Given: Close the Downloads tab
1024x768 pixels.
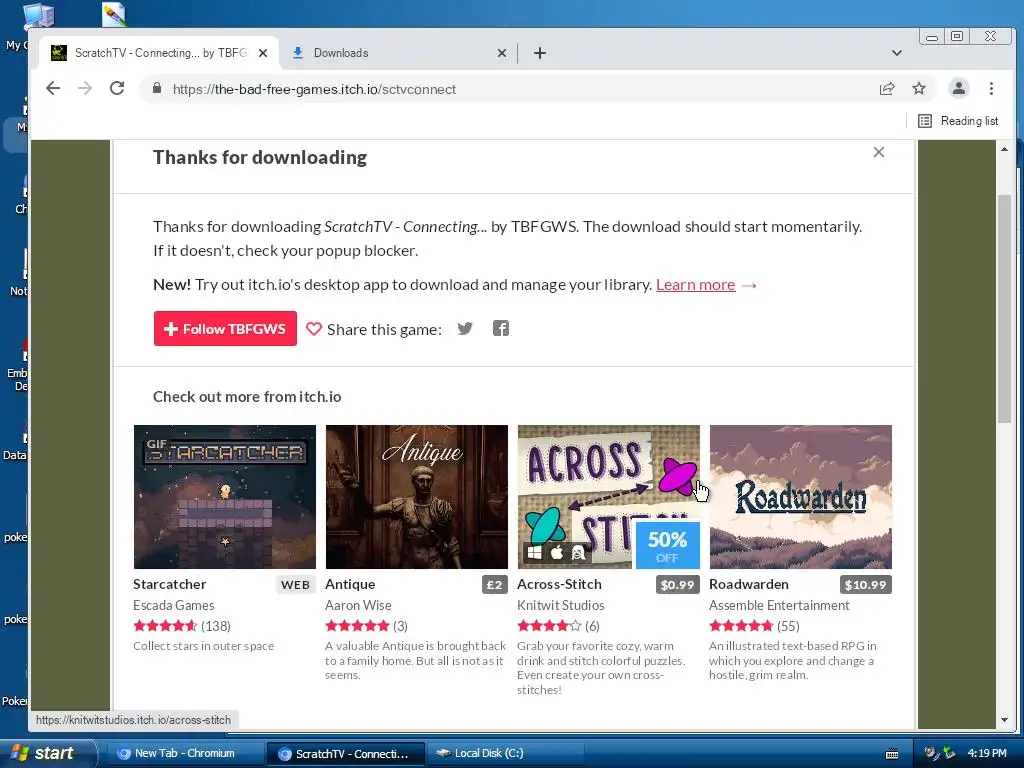Looking at the screenshot, I should [x=502, y=53].
